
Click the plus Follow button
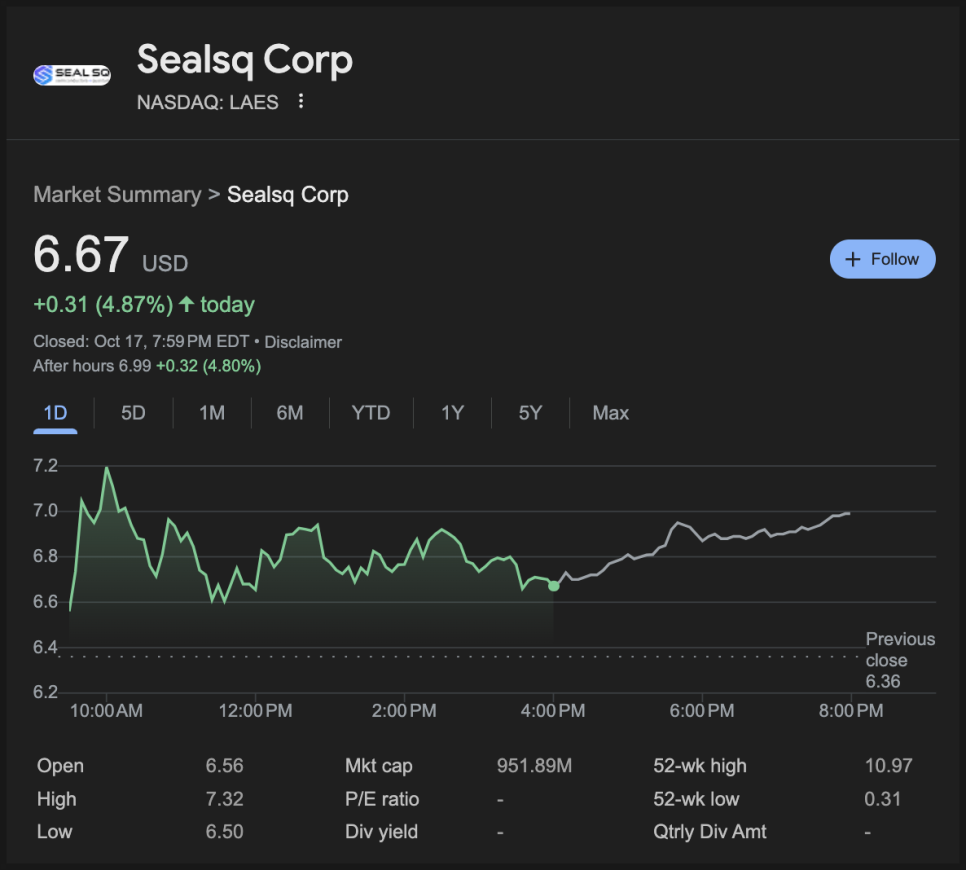[x=882, y=259]
